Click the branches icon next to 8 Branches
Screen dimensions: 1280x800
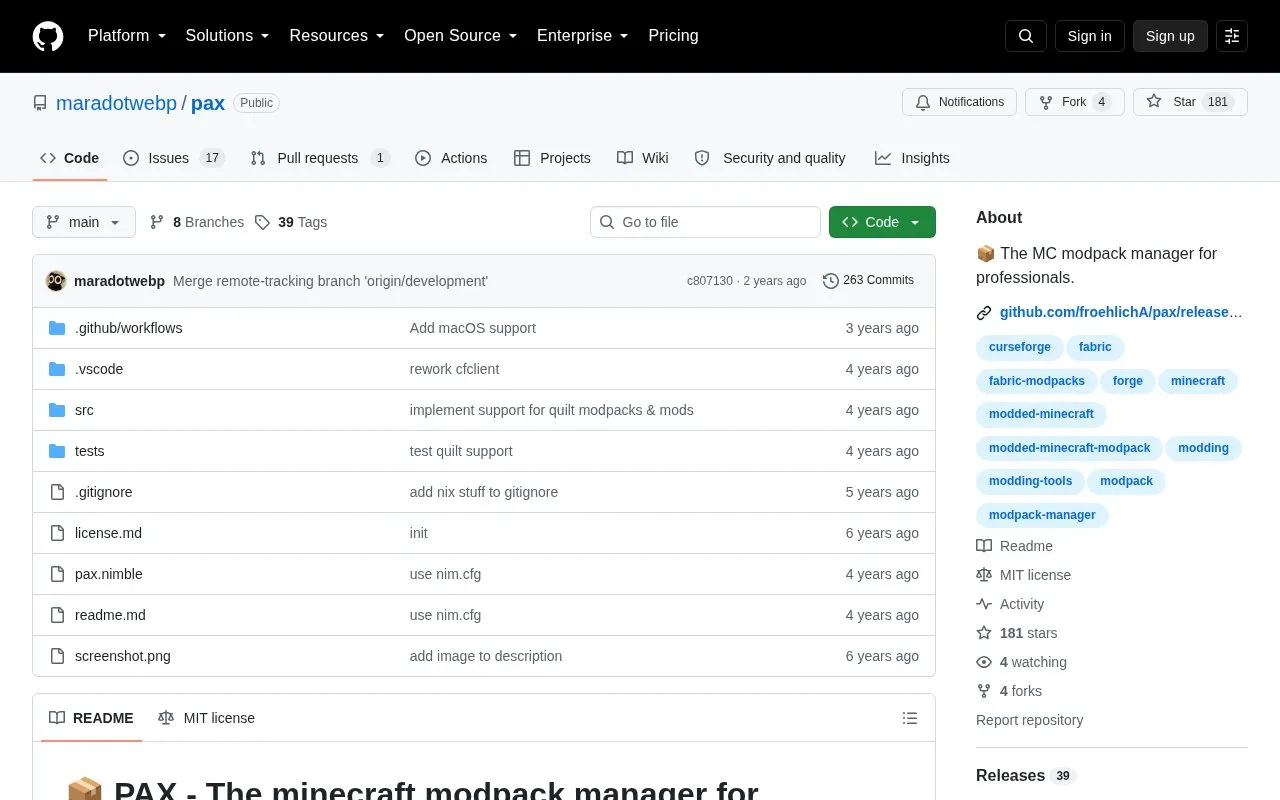157,222
